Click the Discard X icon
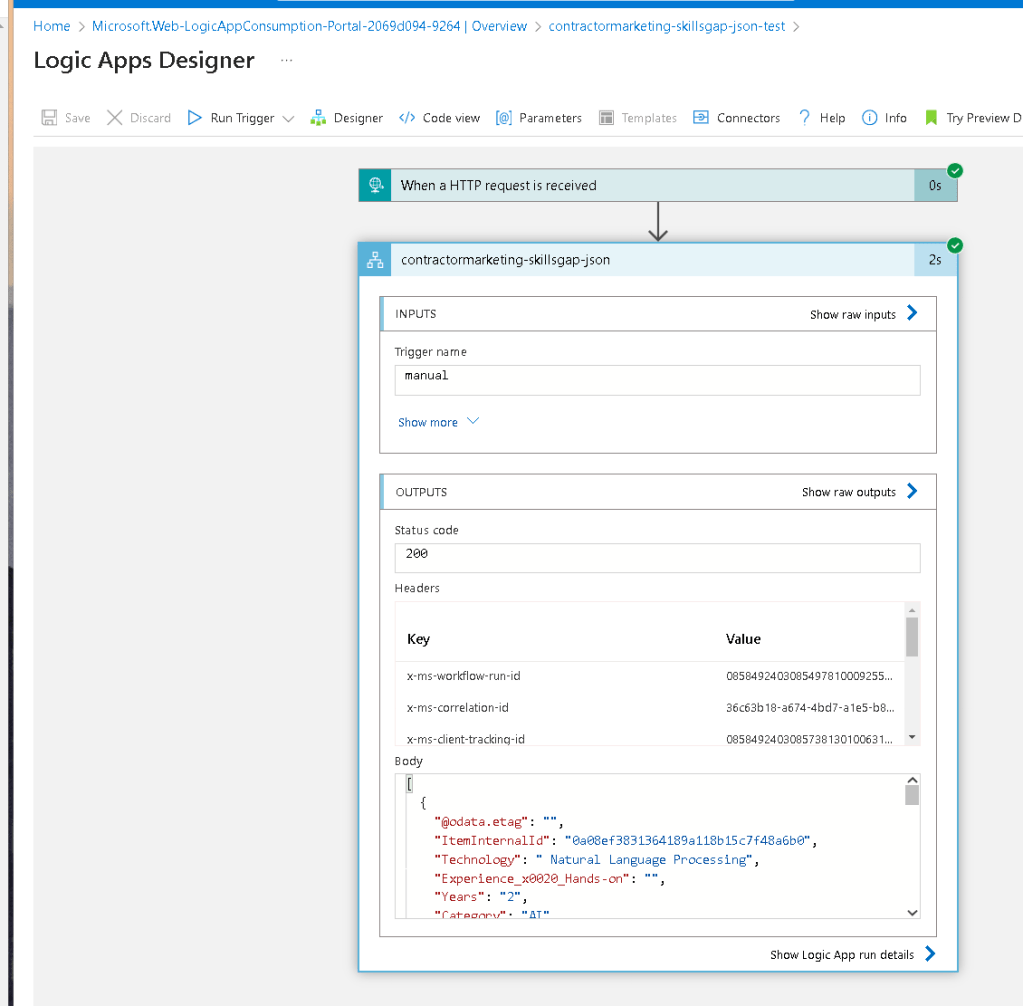This screenshot has height=1006, width=1023. coord(115,117)
